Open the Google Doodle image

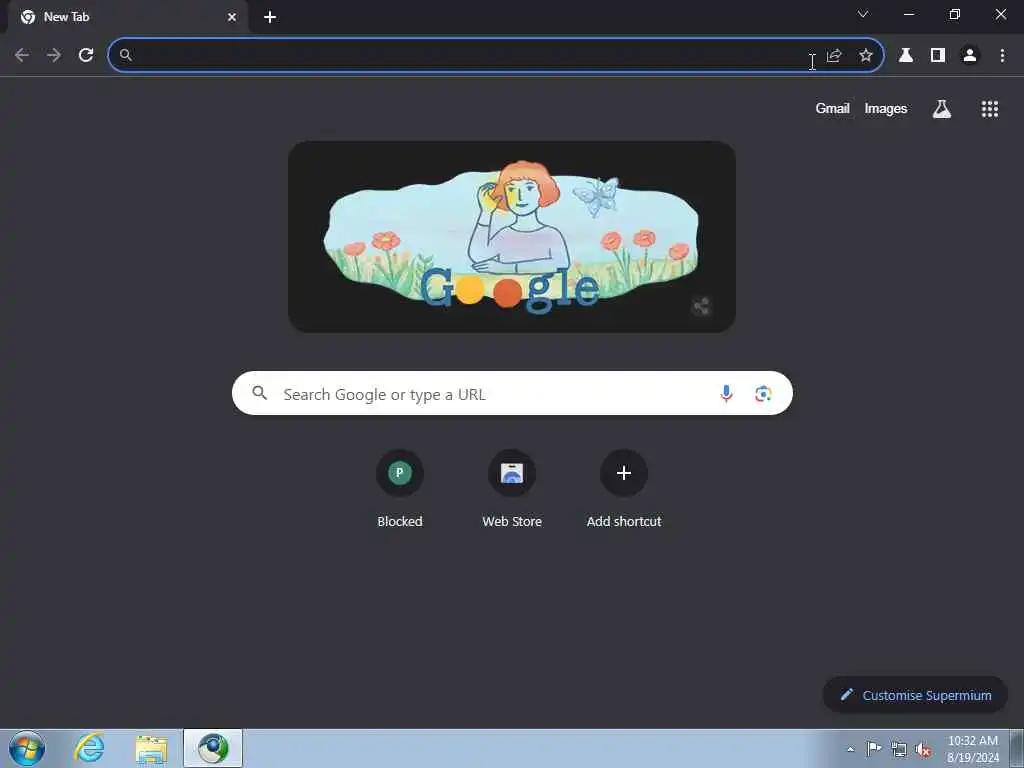[x=512, y=236]
